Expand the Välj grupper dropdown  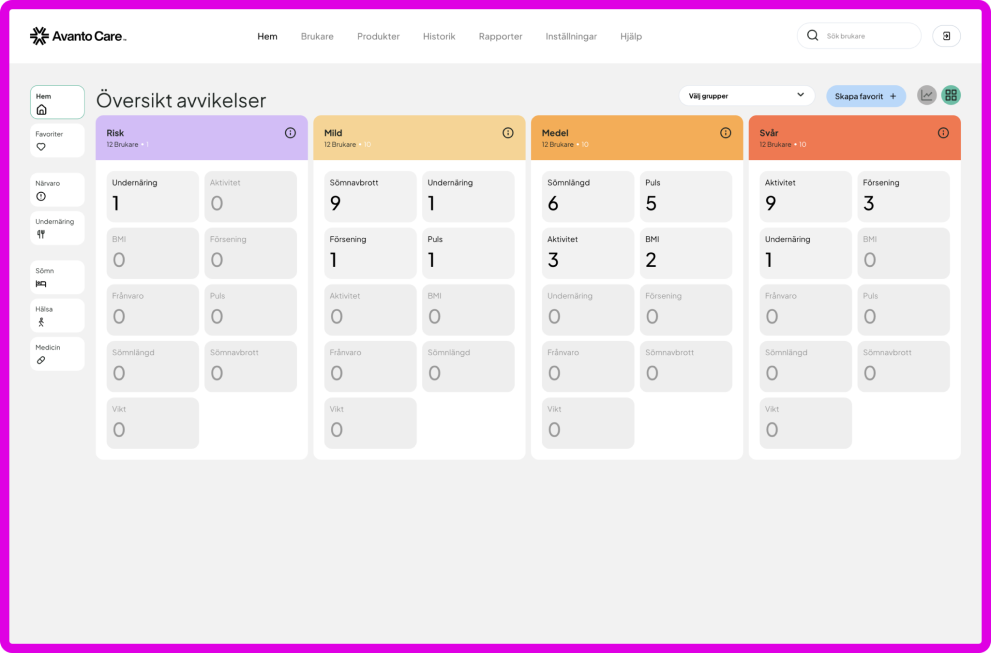pos(746,95)
